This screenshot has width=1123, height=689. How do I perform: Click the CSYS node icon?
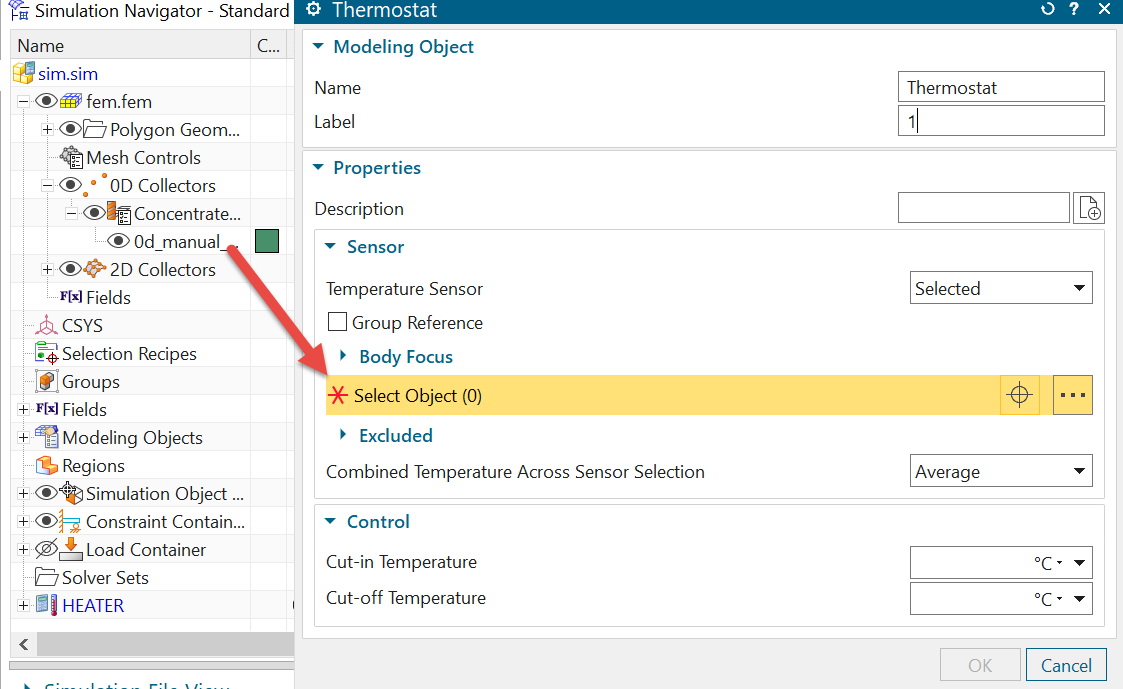coord(46,326)
